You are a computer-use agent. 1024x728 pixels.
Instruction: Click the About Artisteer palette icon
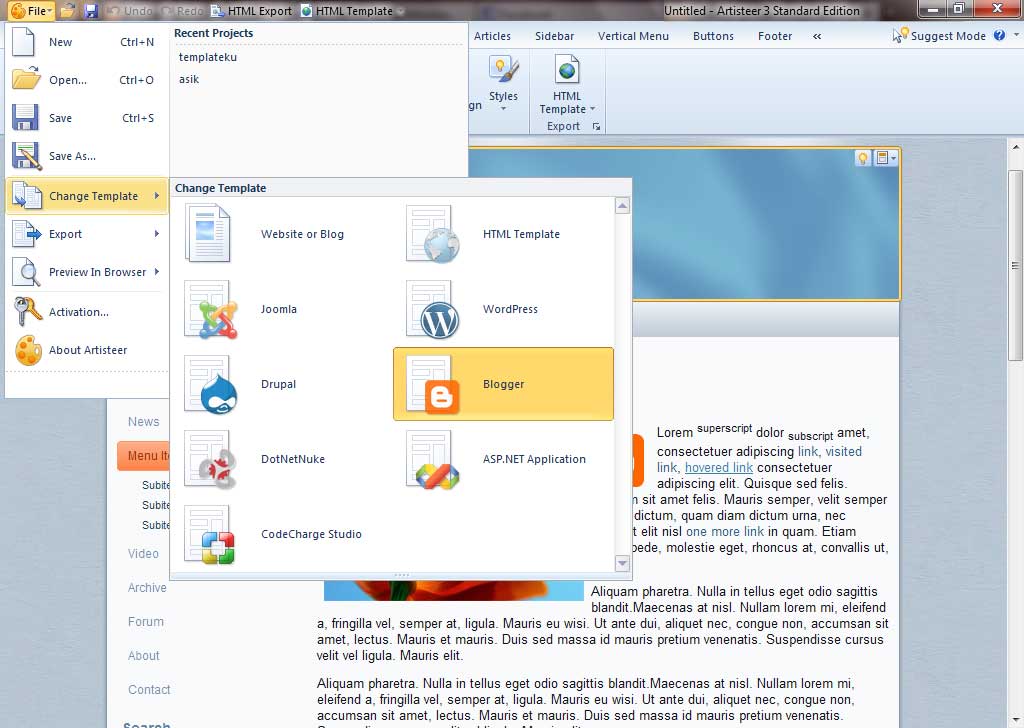pyautogui.click(x=28, y=350)
